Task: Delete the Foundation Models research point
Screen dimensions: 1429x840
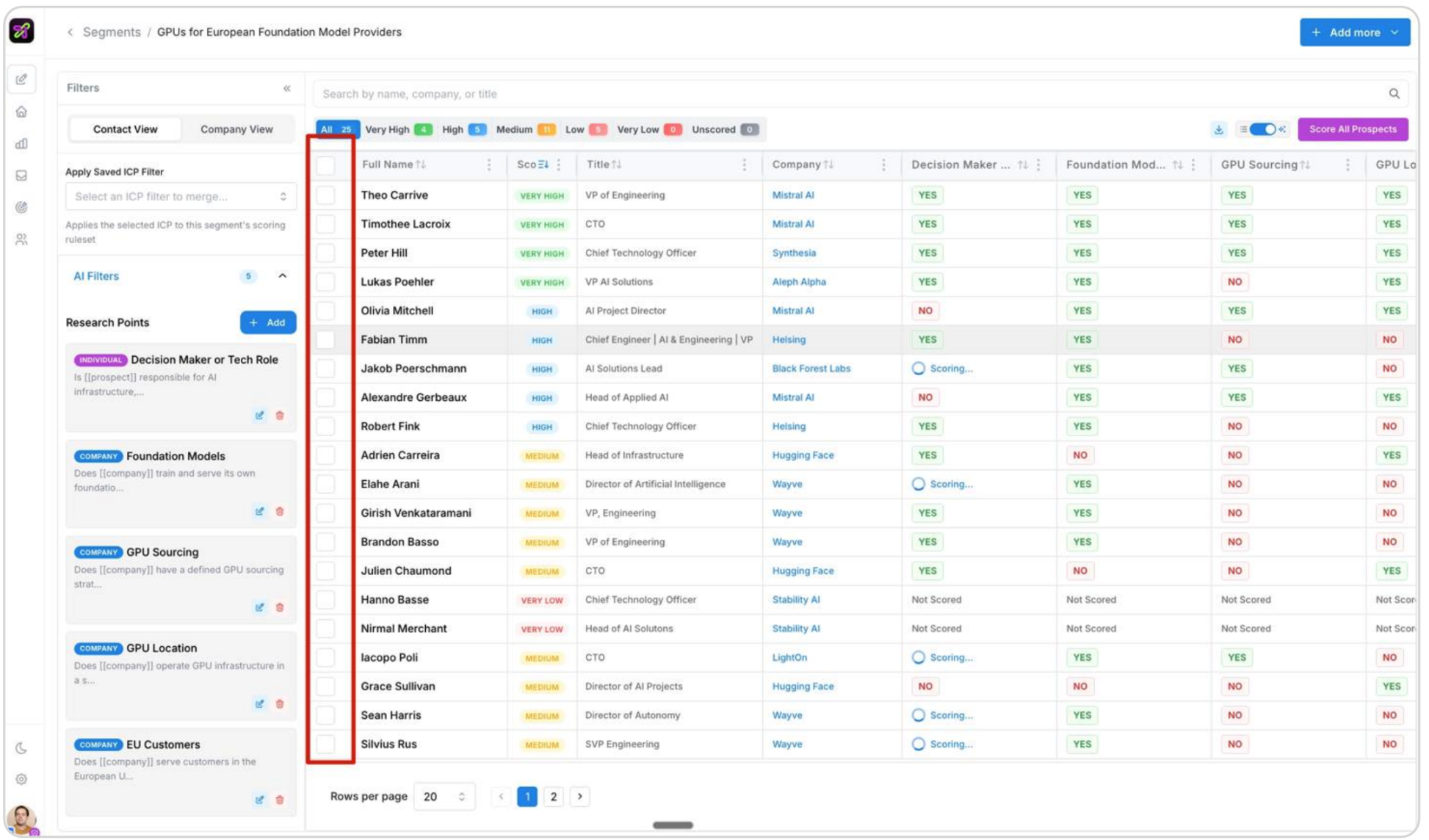Action: click(x=280, y=512)
